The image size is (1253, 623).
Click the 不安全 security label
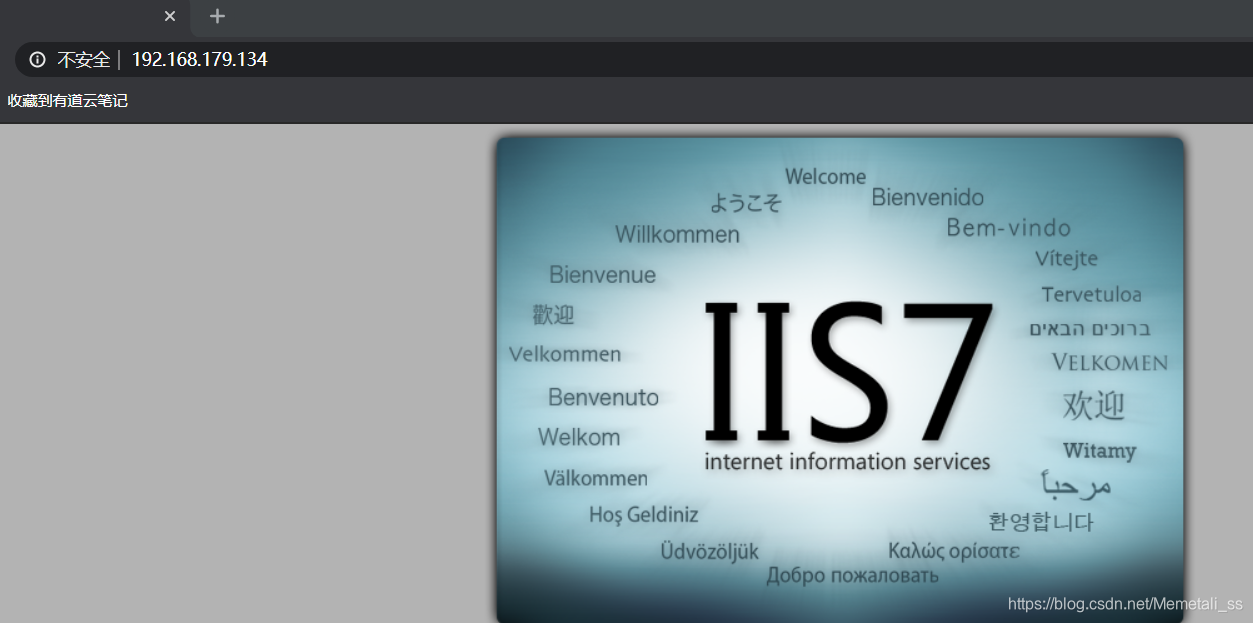coord(83,60)
